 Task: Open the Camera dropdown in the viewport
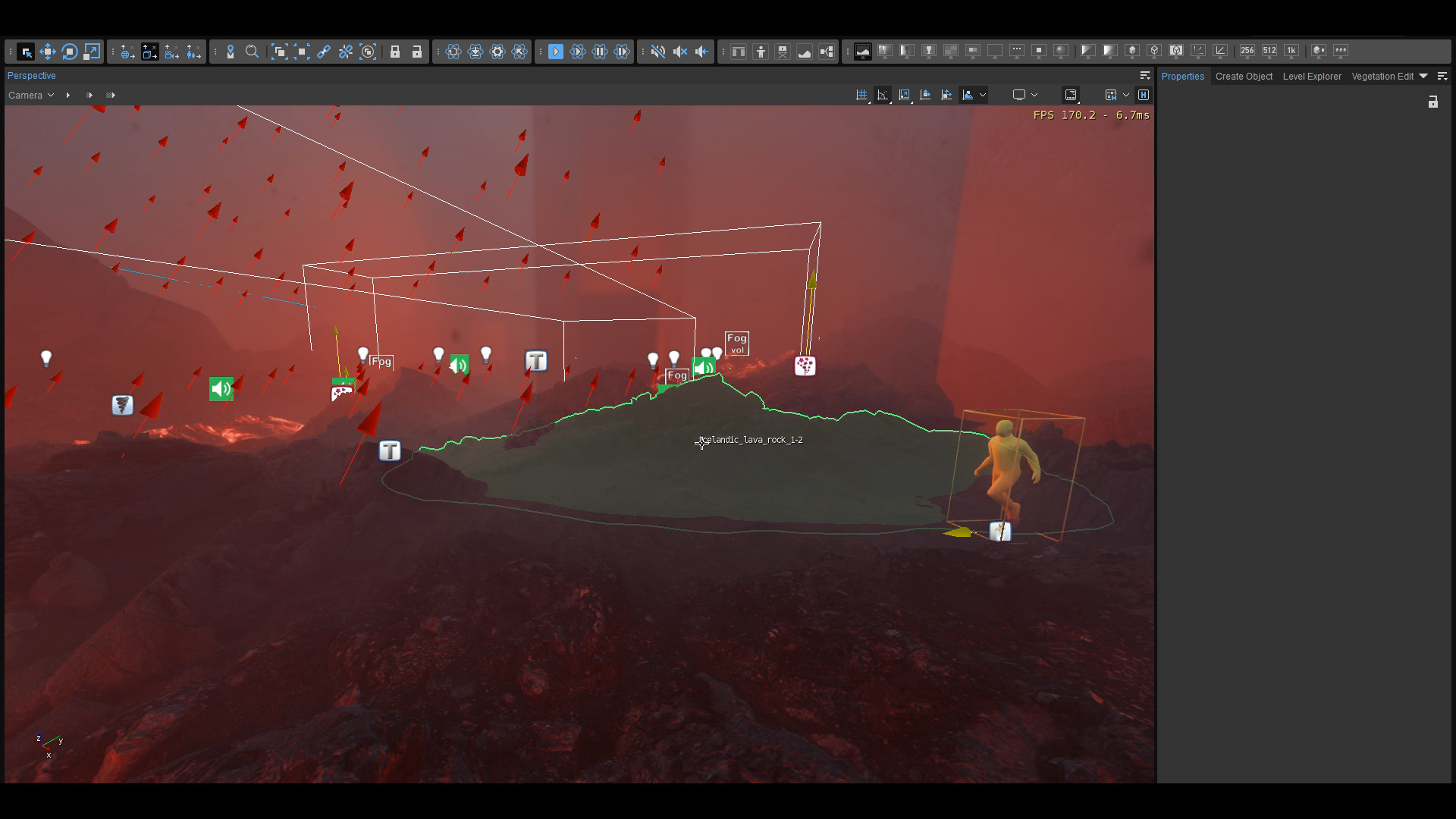[x=30, y=95]
